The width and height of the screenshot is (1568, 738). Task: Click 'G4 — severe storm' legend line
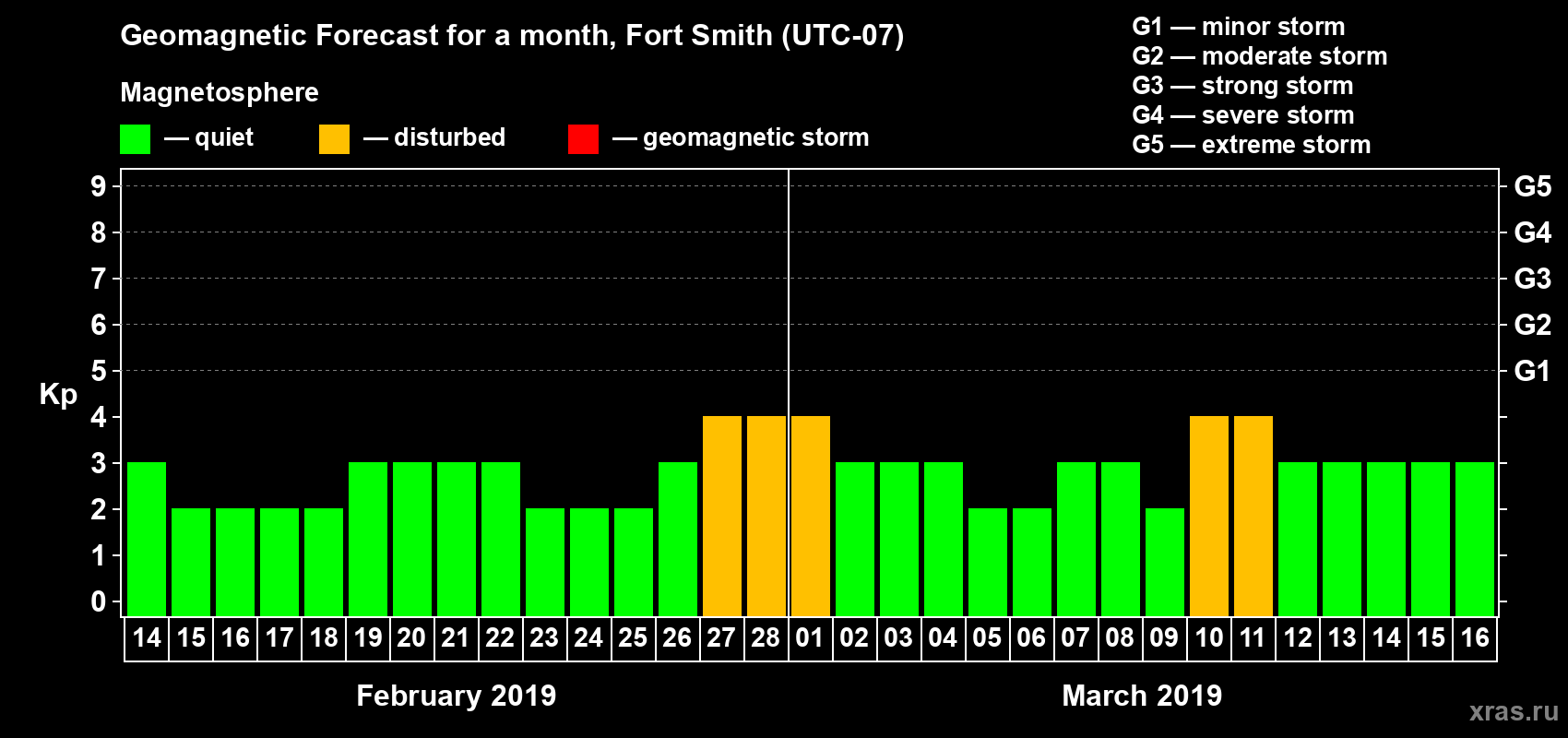[1243, 115]
